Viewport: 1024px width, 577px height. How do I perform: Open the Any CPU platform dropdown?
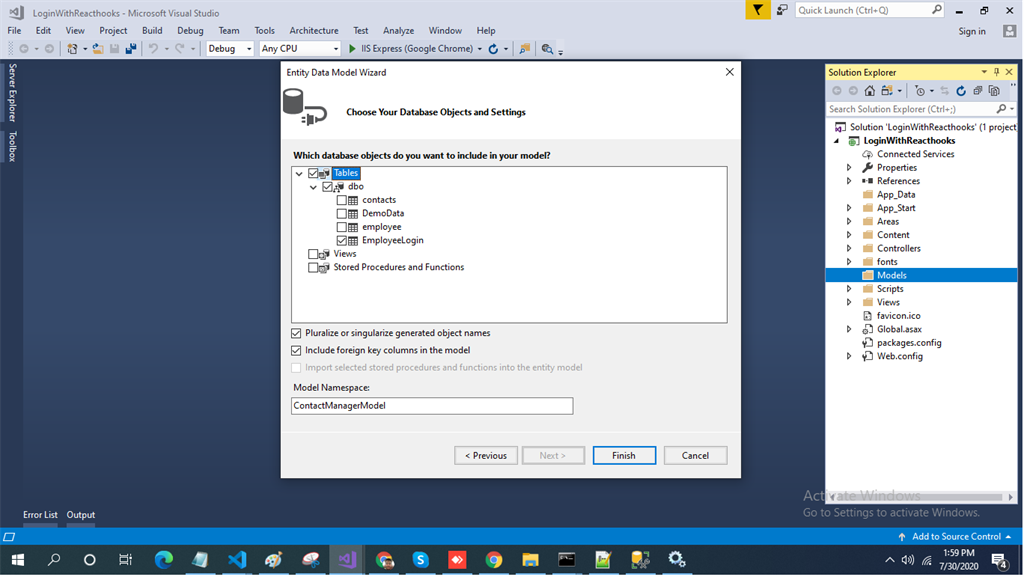pyautogui.click(x=336, y=49)
